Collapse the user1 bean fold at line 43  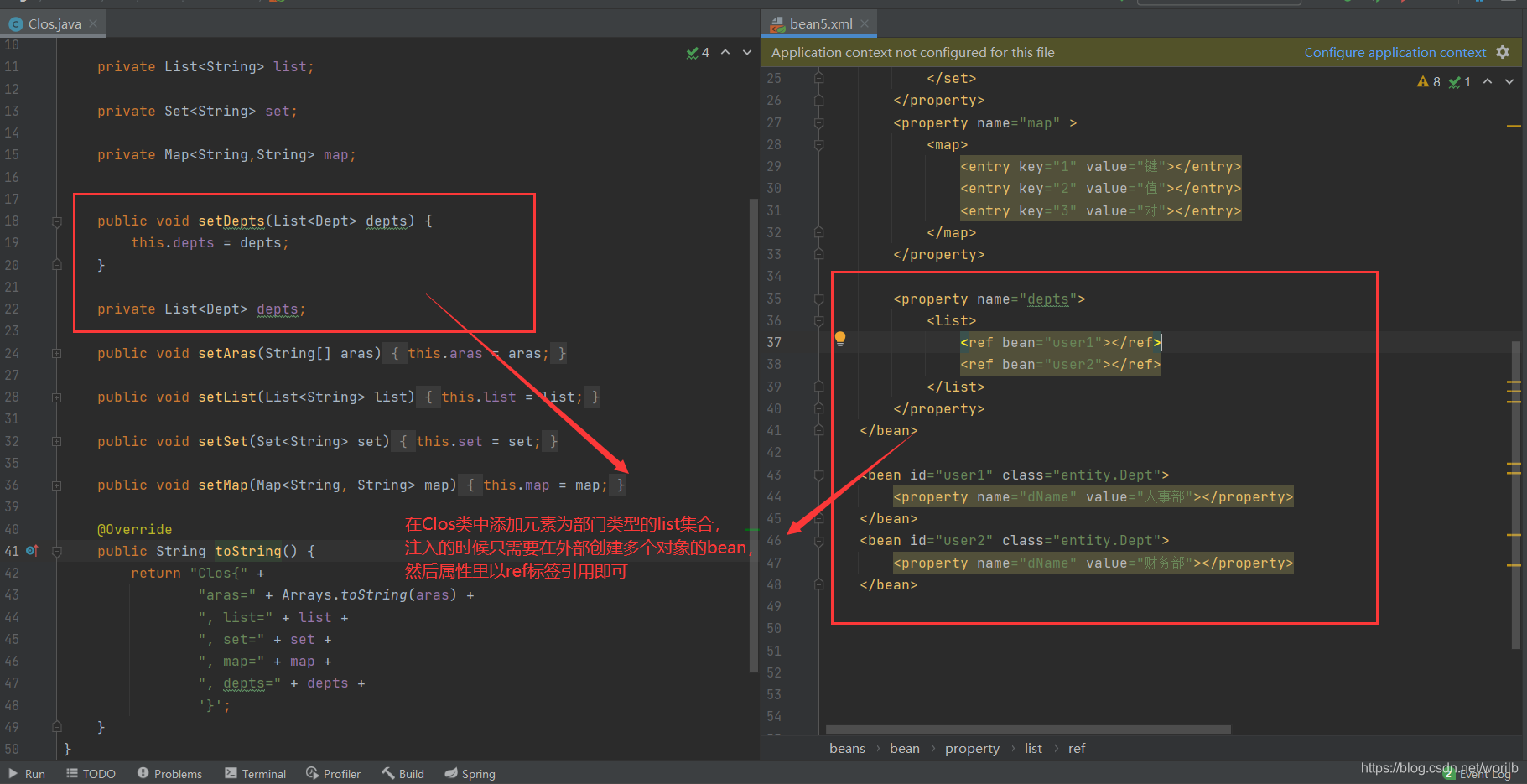(818, 475)
